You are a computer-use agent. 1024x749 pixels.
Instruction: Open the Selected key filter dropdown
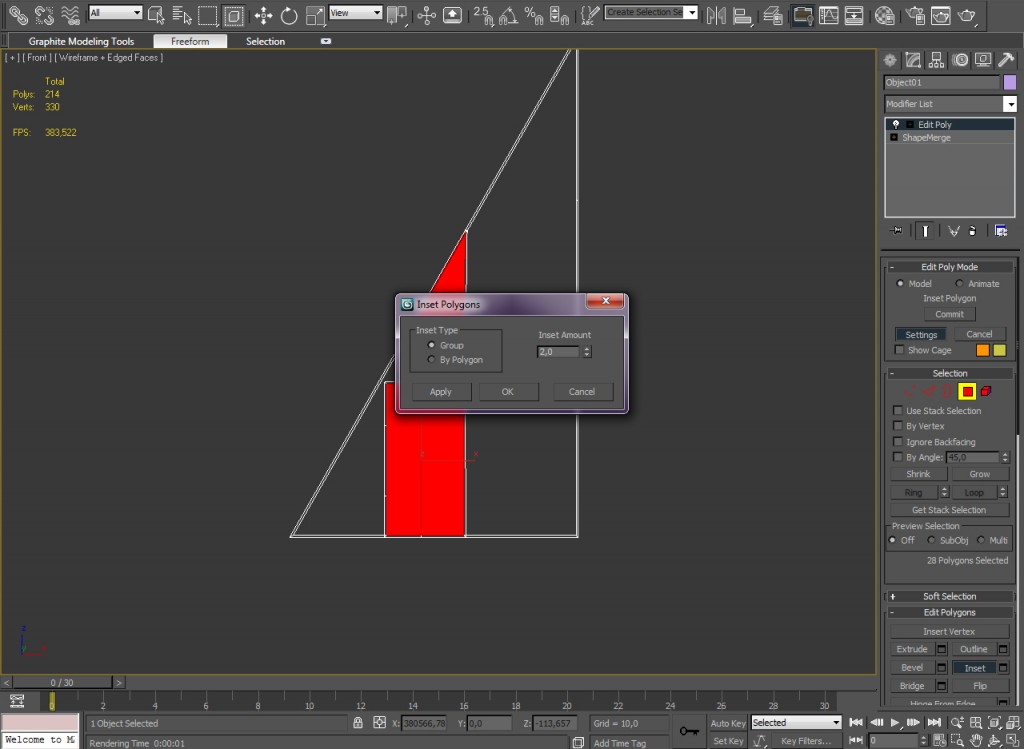pyautogui.click(x=796, y=723)
